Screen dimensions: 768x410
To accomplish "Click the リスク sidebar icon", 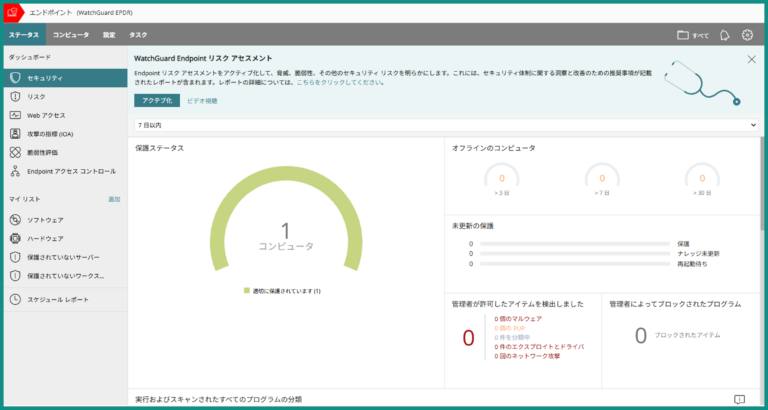I will point(15,96).
